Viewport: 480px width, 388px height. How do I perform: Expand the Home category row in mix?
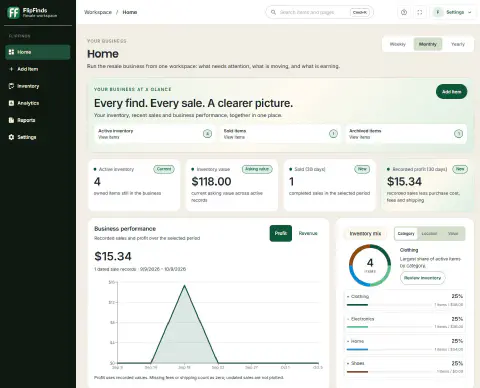(405, 345)
